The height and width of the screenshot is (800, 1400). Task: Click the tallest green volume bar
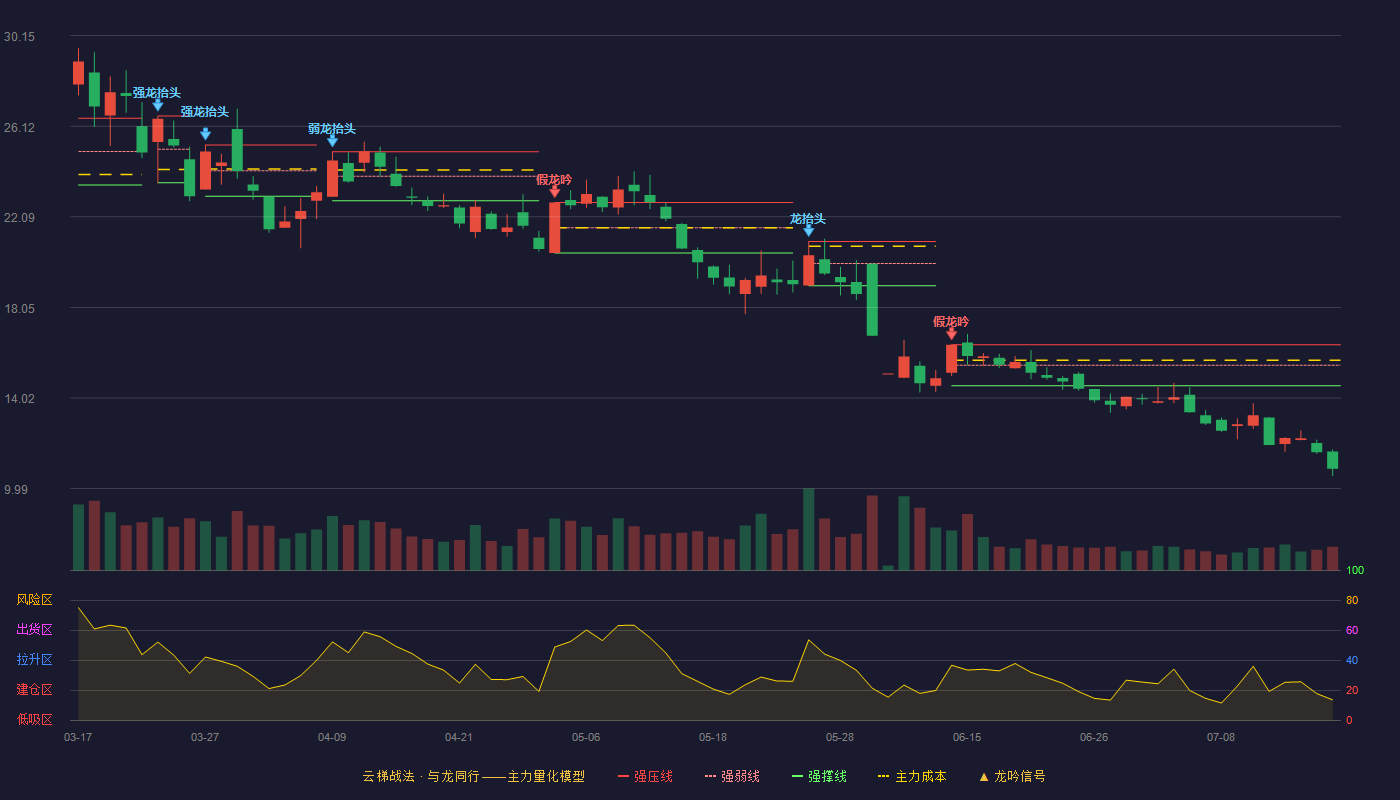[808, 529]
